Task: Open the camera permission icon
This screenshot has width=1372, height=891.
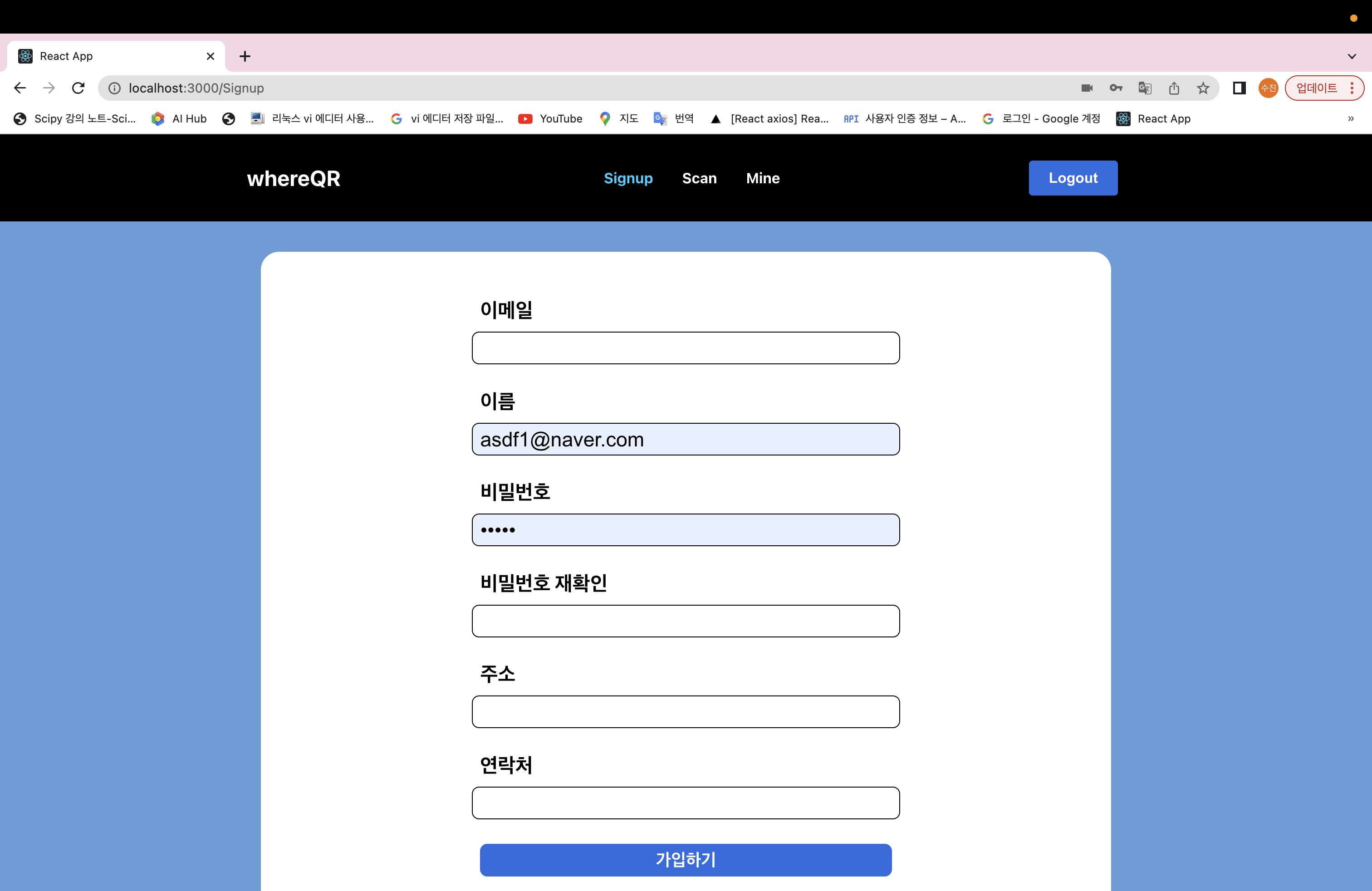Action: [x=1087, y=88]
